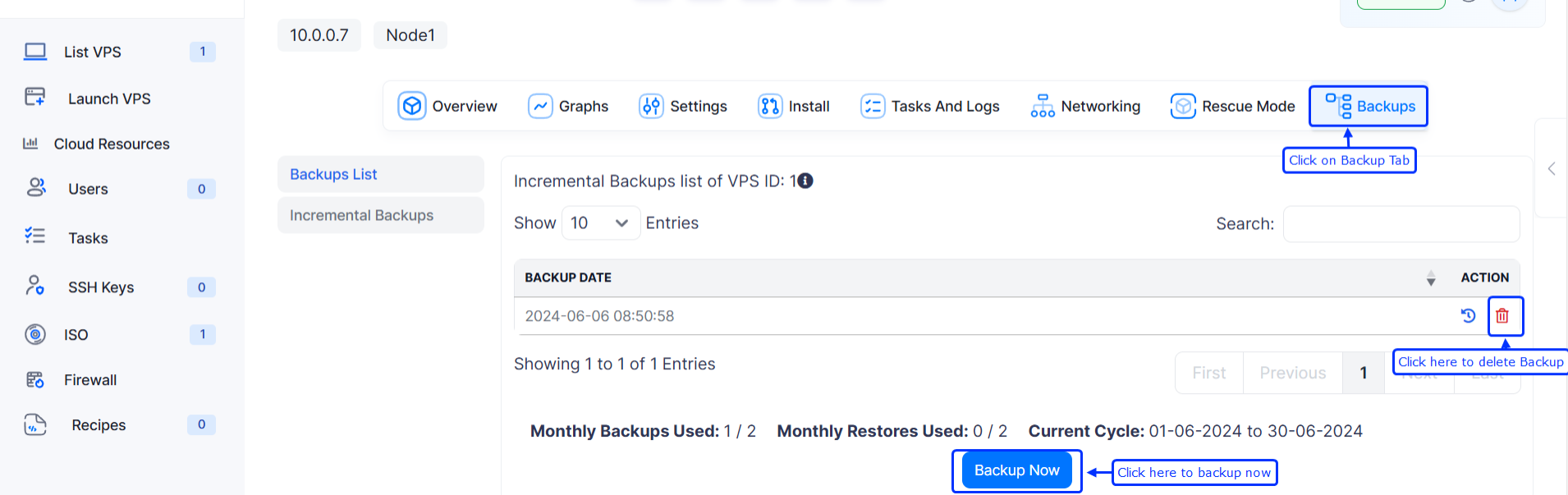This screenshot has height=495, width=1568.
Task: Click the info icon beside VPS ID
Action: point(805,181)
